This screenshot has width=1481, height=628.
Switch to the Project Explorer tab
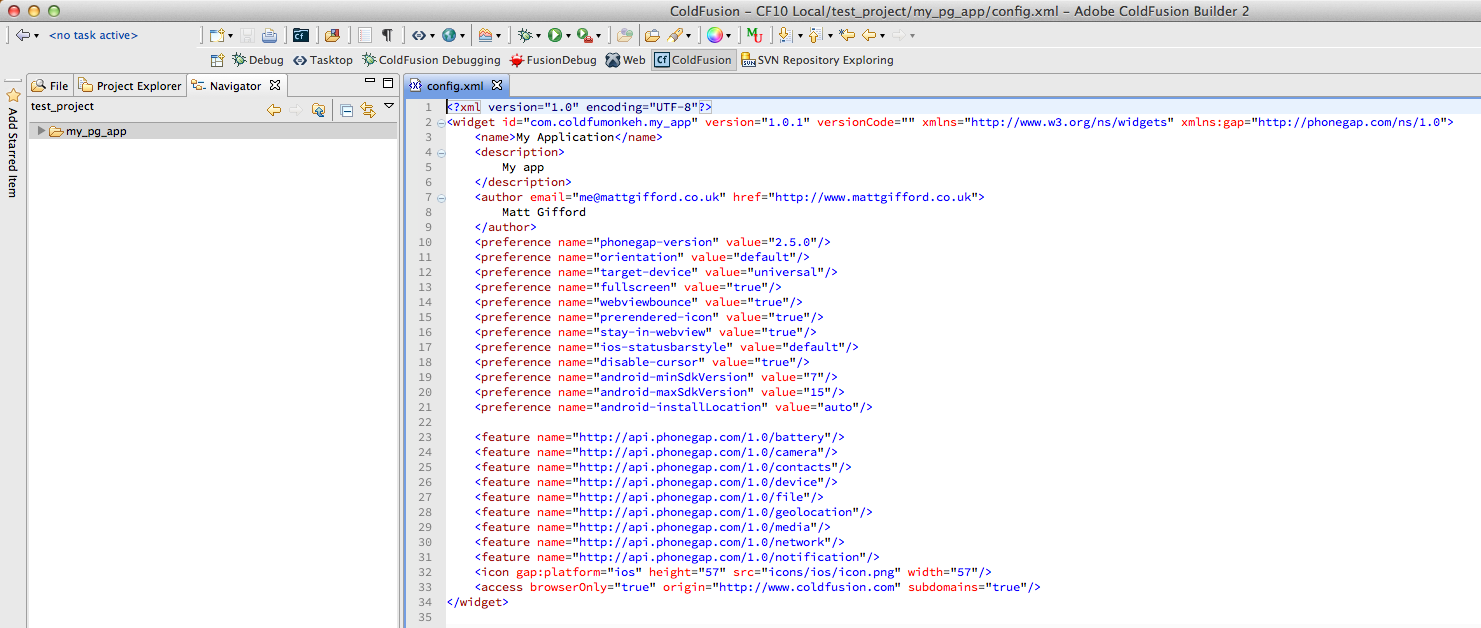[130, 86]
